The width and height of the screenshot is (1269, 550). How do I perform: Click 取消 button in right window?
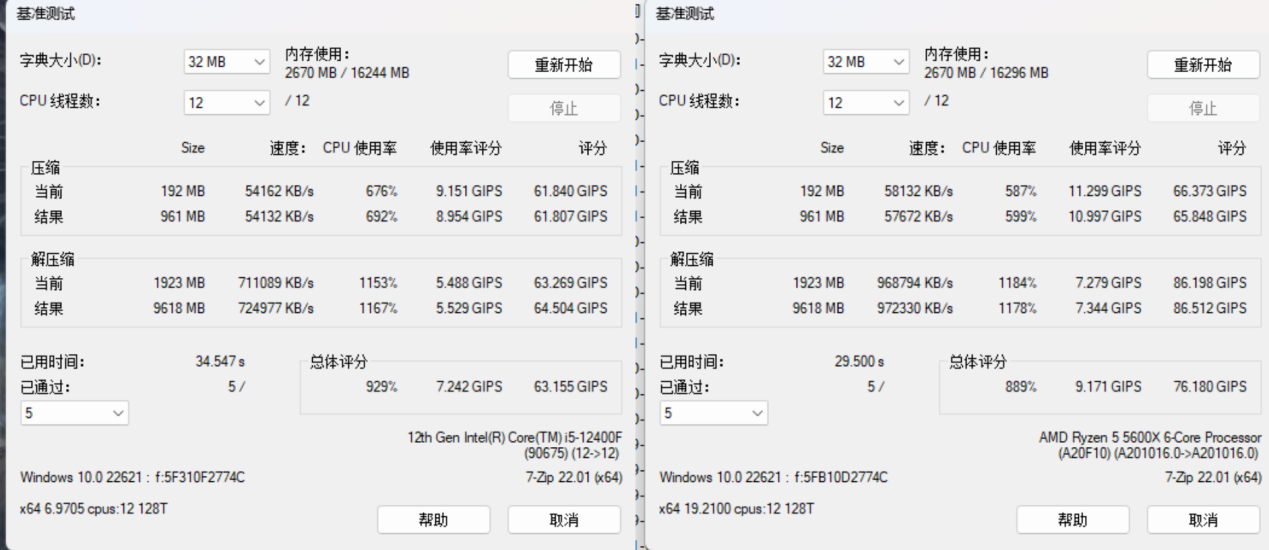click(x=1203, y=520)
